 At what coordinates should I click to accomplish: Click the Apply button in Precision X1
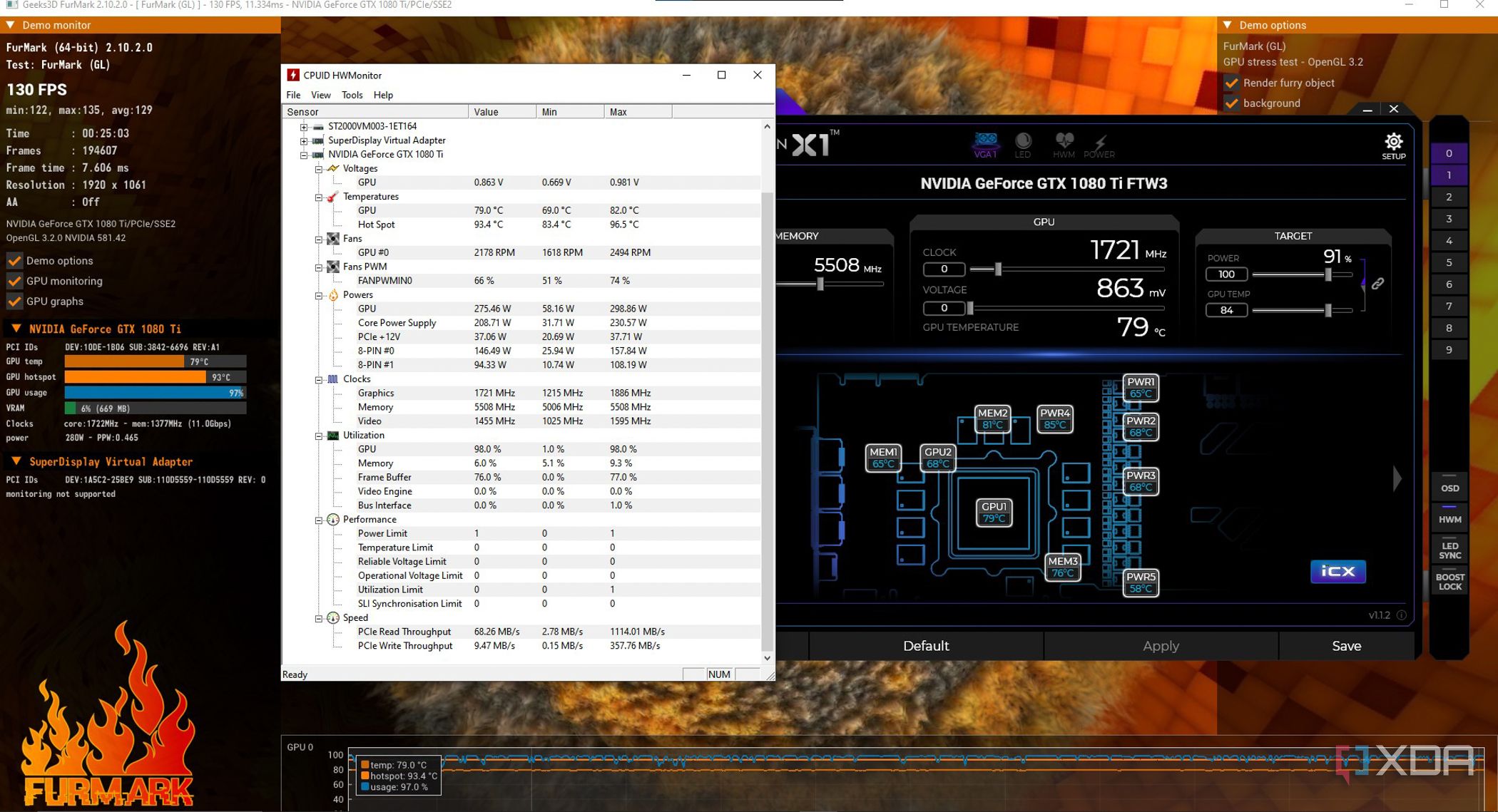point(1161,646)
